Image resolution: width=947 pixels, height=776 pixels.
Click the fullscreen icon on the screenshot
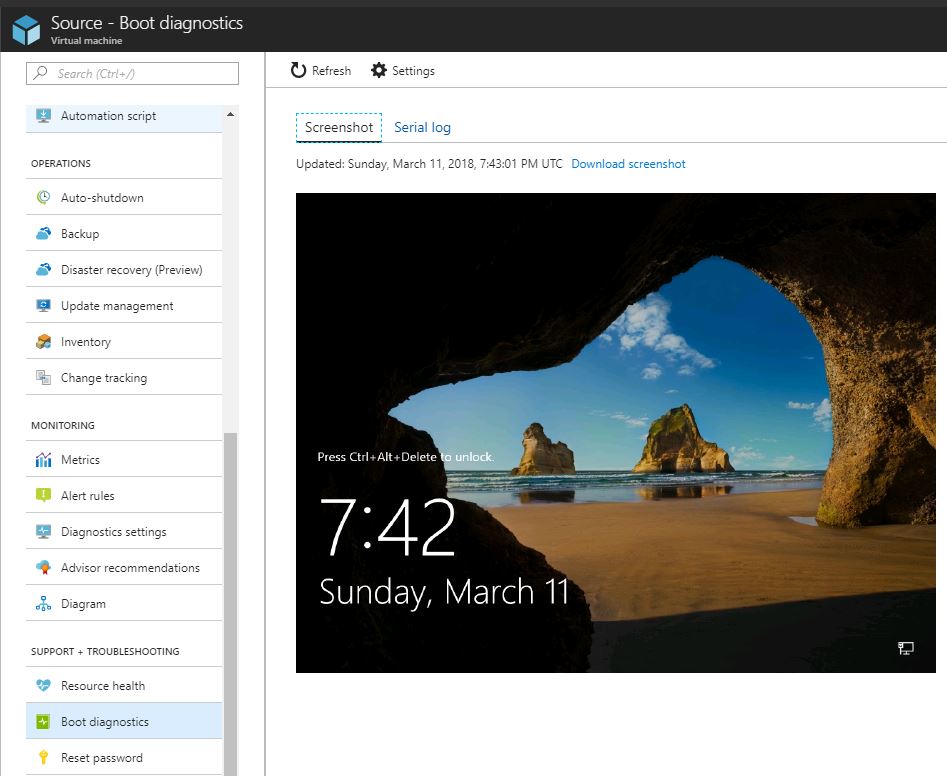coord(905,648)
